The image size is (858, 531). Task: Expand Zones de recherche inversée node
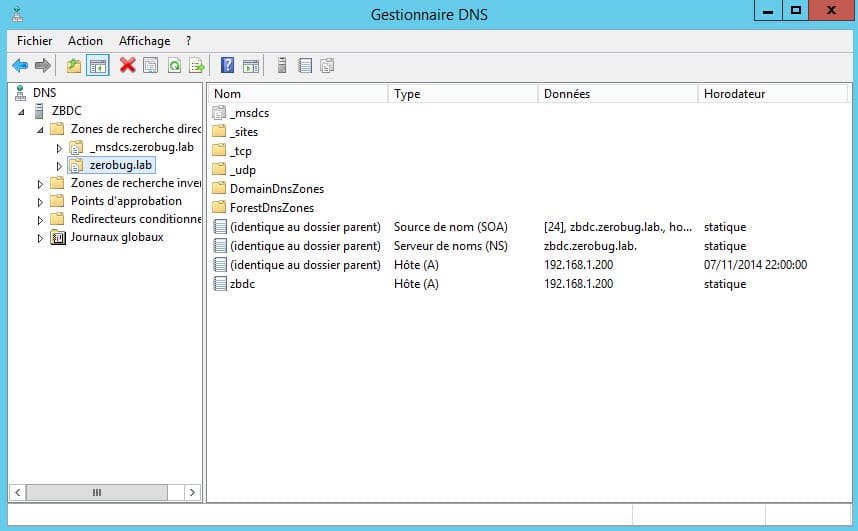40,184
